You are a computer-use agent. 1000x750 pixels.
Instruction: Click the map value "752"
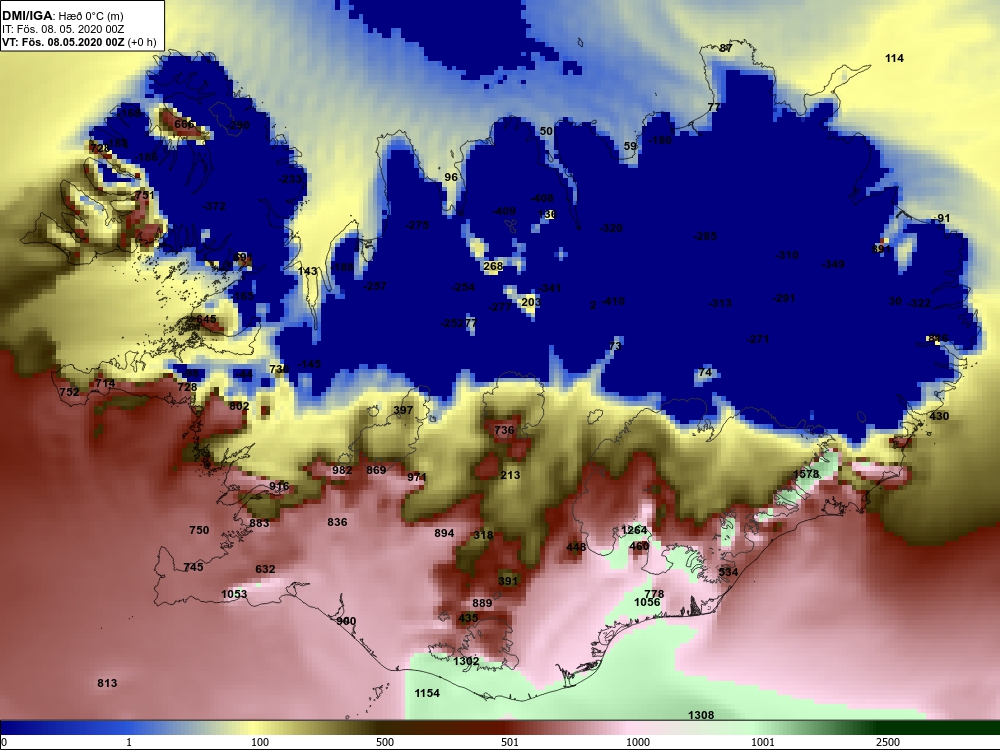(70, 392)
